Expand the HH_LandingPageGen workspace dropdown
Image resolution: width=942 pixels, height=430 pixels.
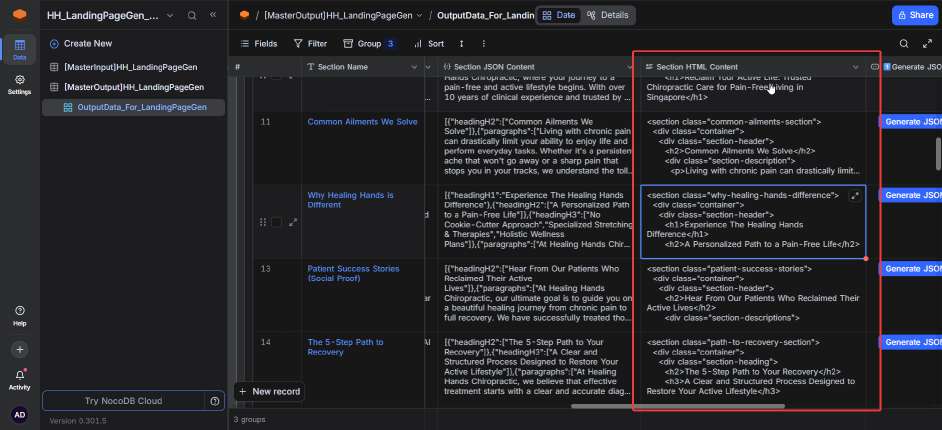[x=169, y=16]
